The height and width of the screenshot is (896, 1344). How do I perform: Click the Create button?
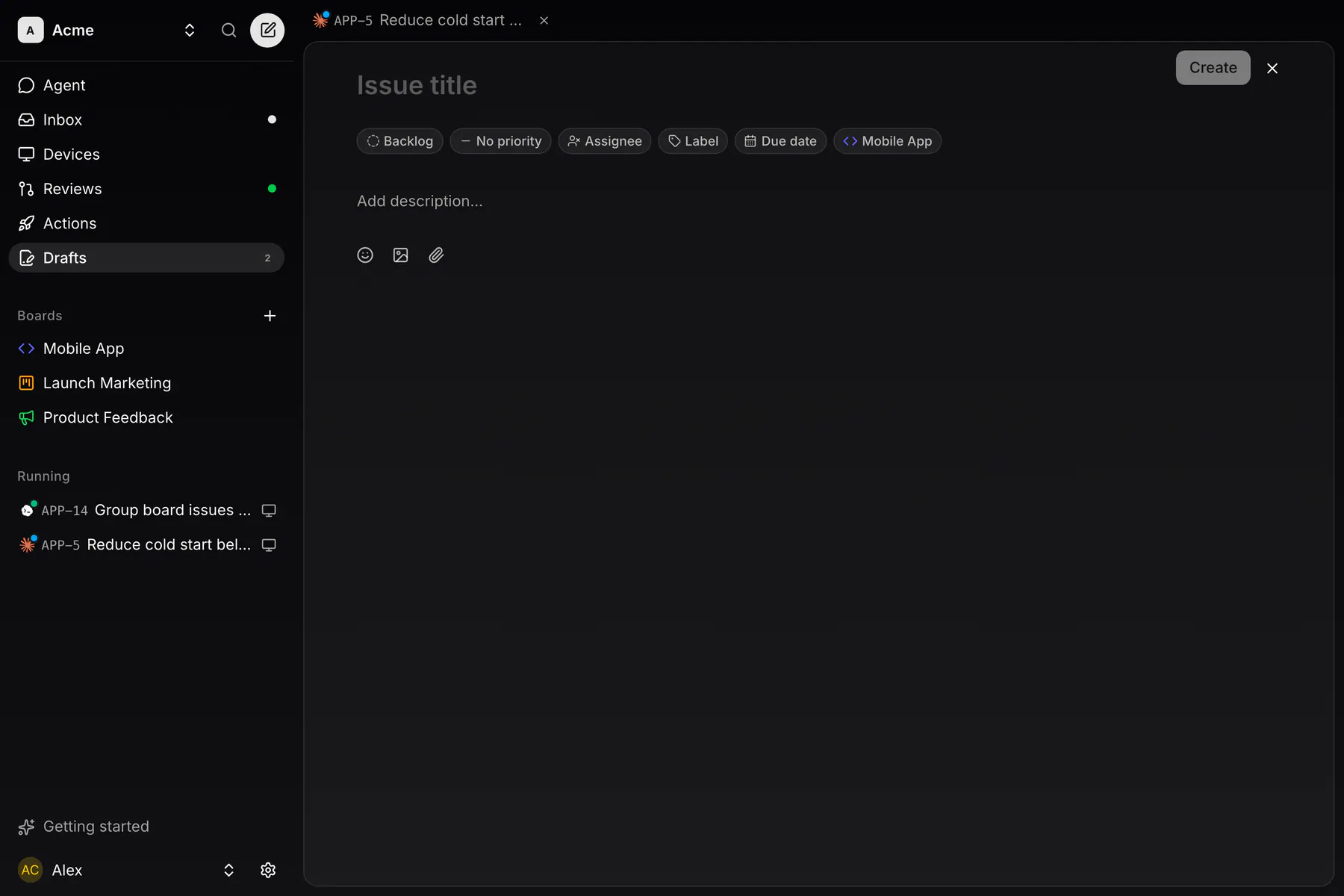pyautogui.click(x=1213, y=68)
